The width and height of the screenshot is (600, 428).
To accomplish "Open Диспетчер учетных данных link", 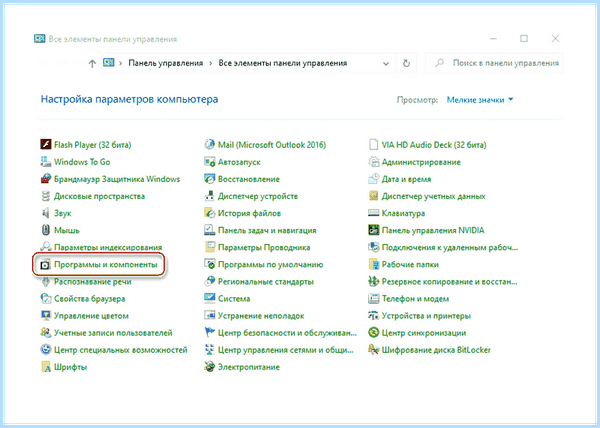I will 434,196.
